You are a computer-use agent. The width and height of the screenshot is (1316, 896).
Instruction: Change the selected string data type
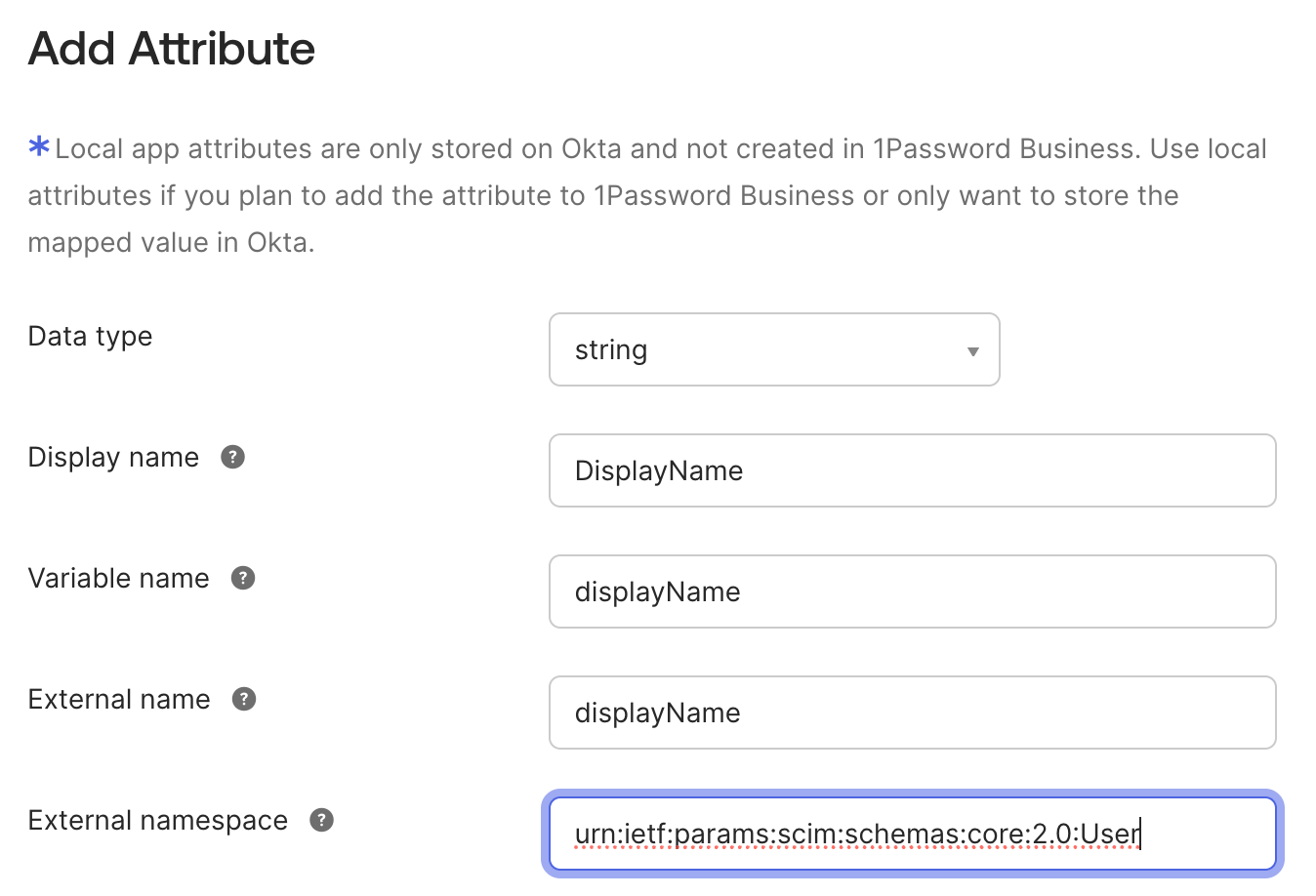(x=774, y=349)
